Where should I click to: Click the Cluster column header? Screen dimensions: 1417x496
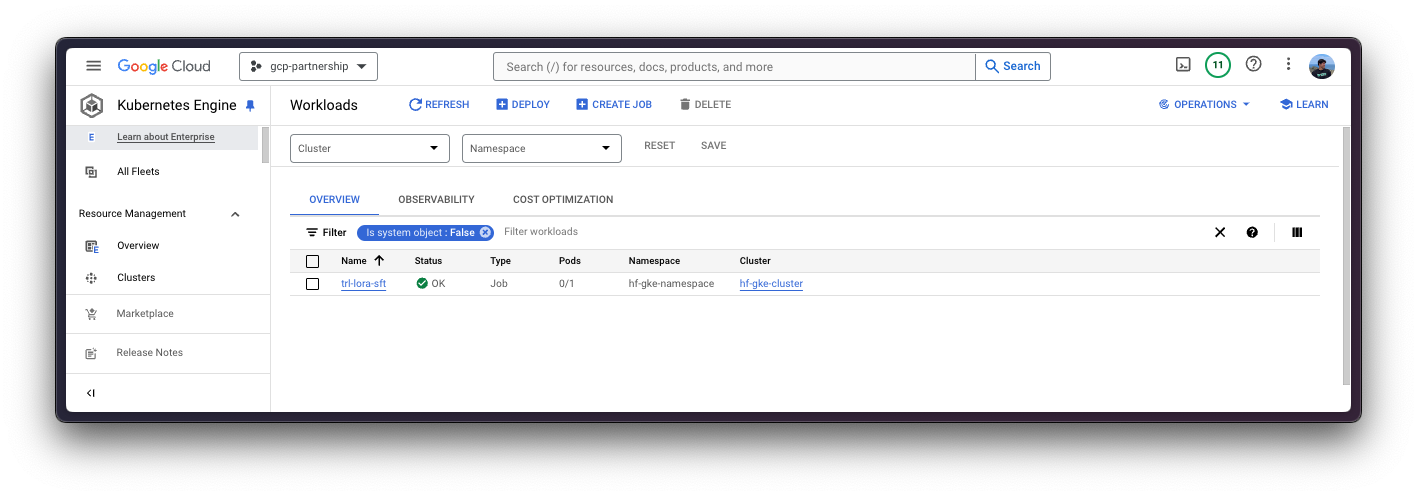click(x=755, y=261)
